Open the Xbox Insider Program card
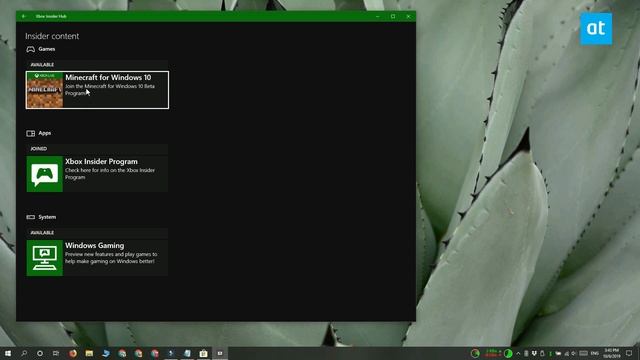Viewport: 640px width, 360px height. click(97, 174)
